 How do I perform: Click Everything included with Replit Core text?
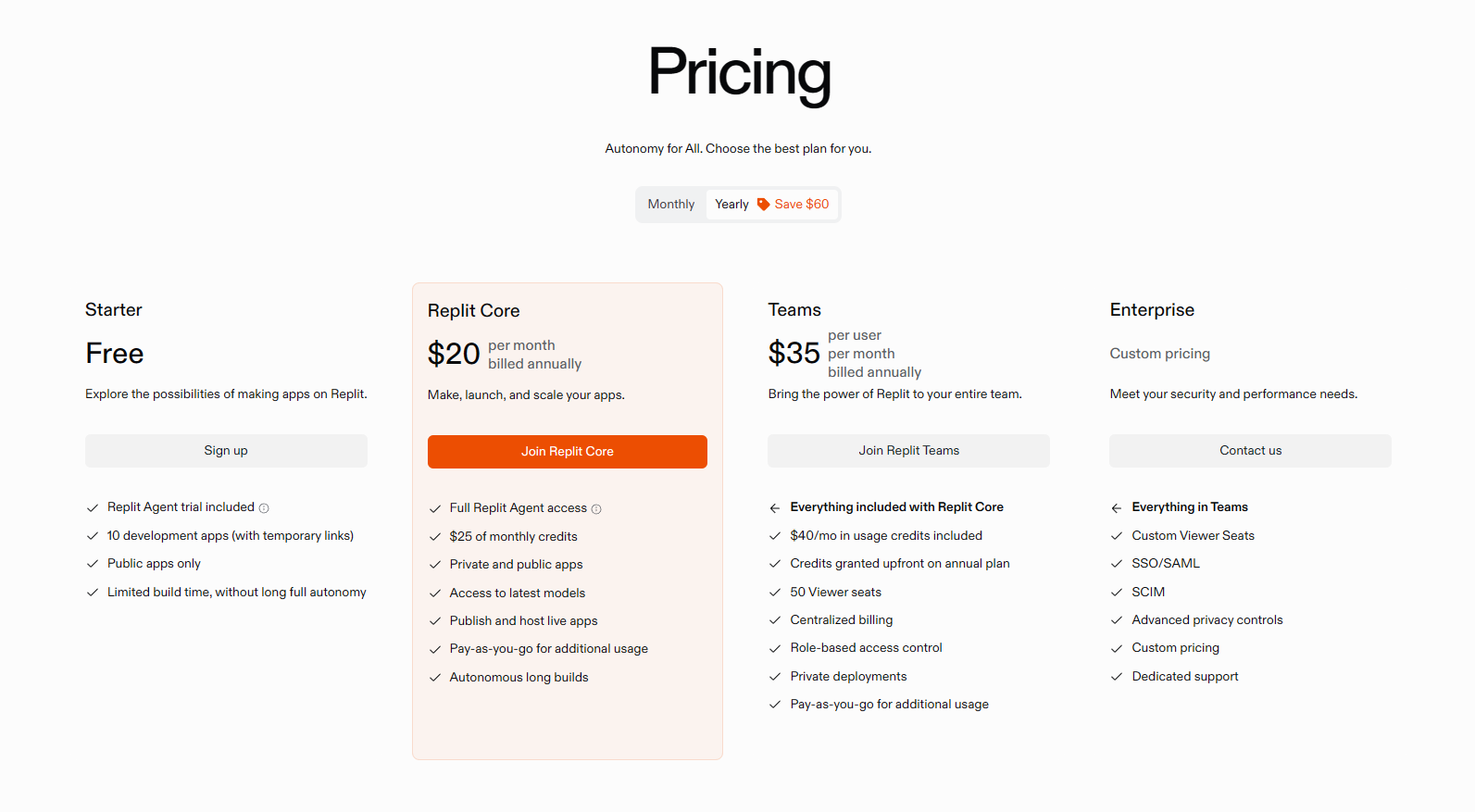pyautogui.click(x=896, y=507)
